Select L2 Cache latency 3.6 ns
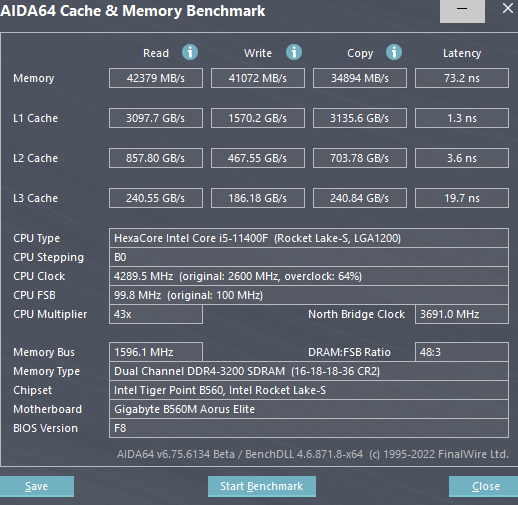The image size is (518, 505). coord(462,158)
